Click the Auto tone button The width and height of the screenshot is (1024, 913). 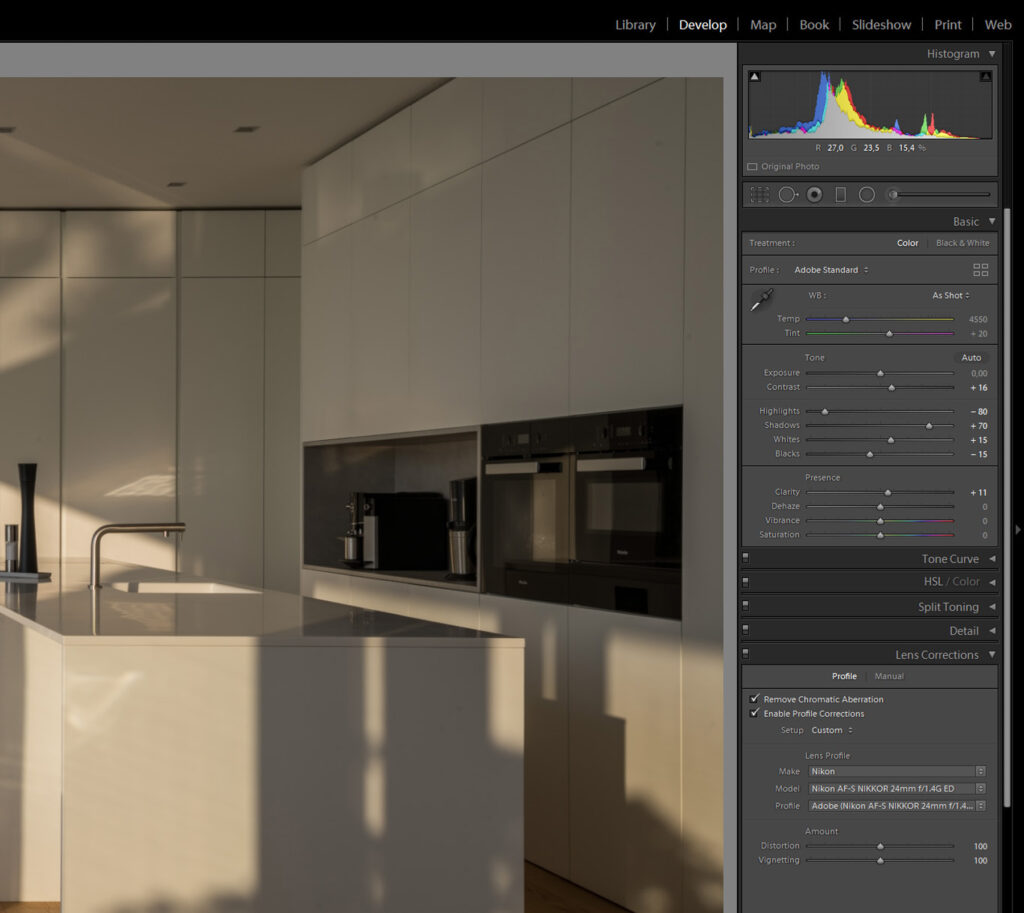point(970,357)
